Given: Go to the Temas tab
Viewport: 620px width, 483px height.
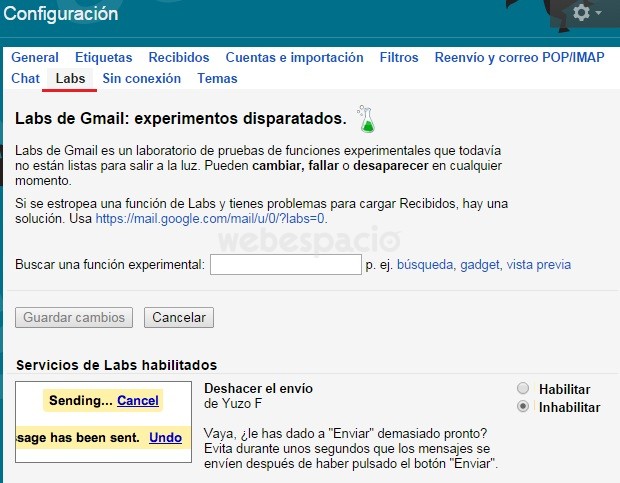Looking at the screenshot, I should point(217,78).
